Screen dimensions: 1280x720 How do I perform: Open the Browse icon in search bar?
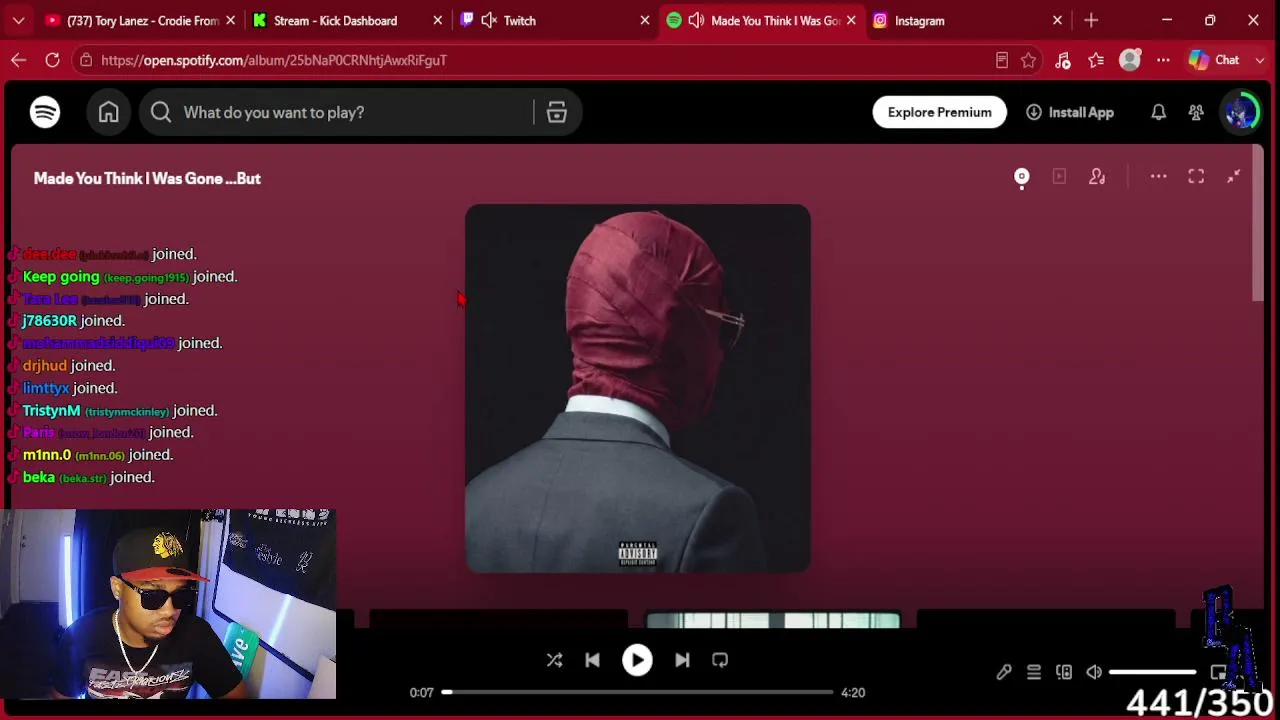coord(557,112)
